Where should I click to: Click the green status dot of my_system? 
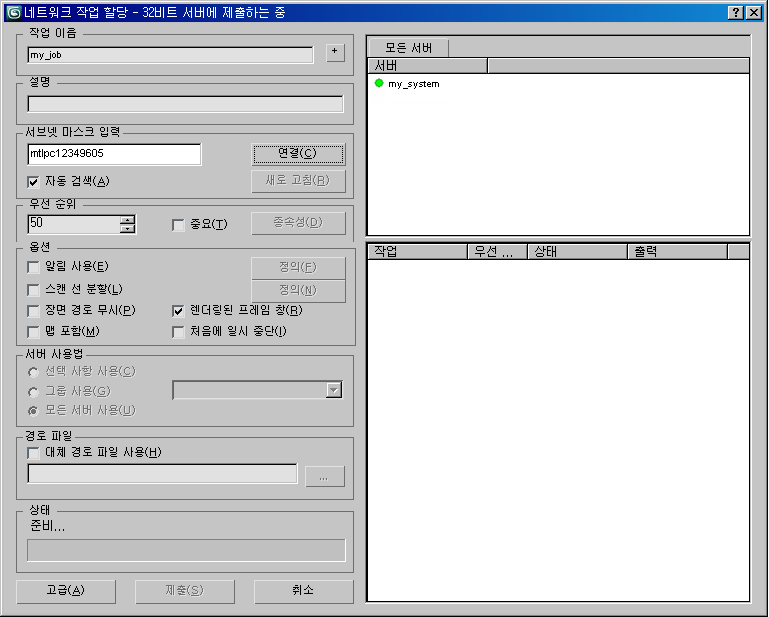point(379,83)
